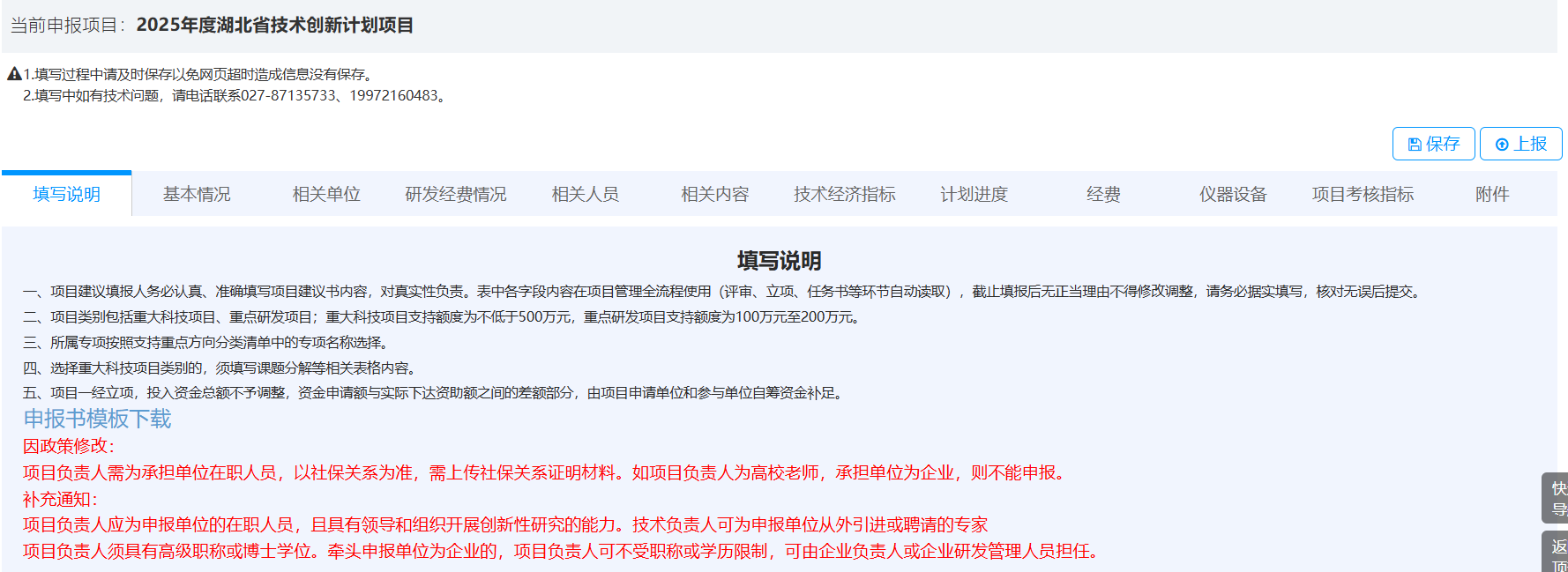Open the 基本情况 tab

tap(197, 194)
